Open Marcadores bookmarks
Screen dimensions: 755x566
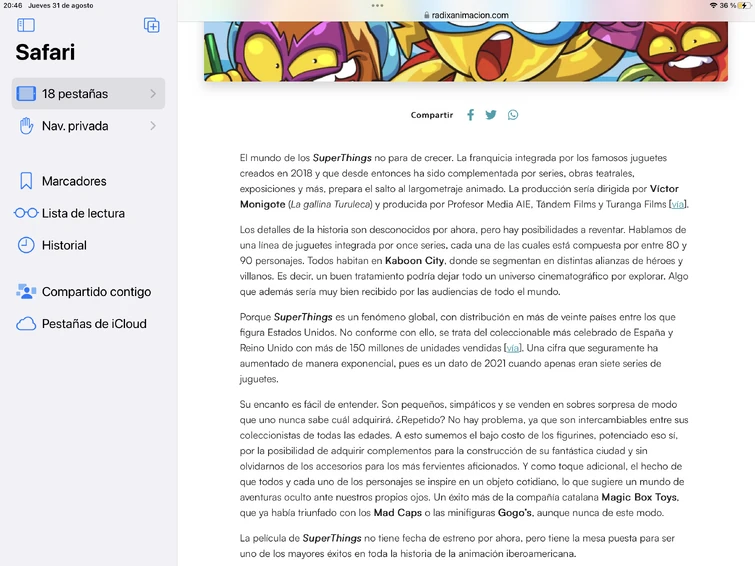pos(88,181)
